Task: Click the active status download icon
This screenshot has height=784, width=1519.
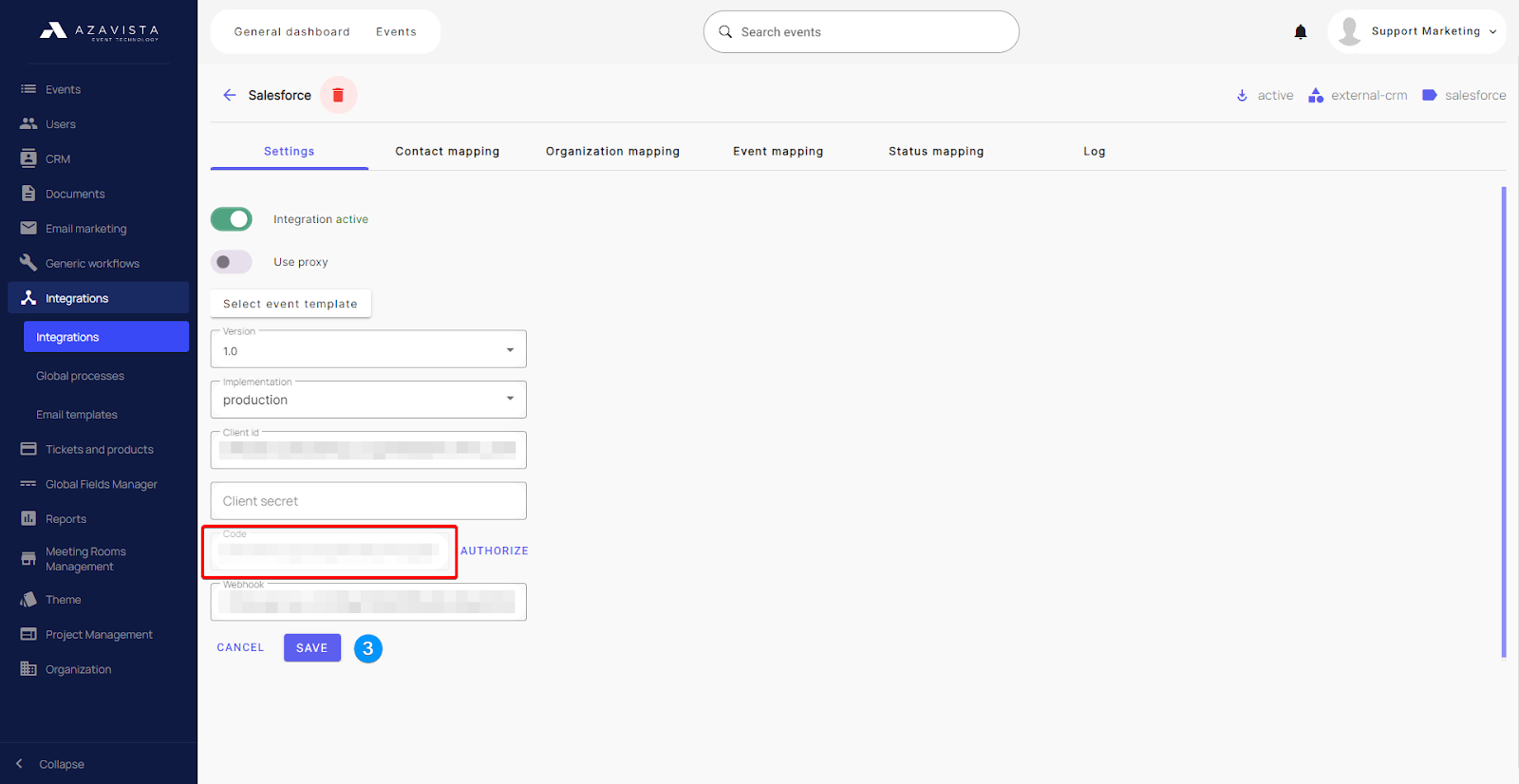Action: pyautogui.click(x=1242, y=95)
